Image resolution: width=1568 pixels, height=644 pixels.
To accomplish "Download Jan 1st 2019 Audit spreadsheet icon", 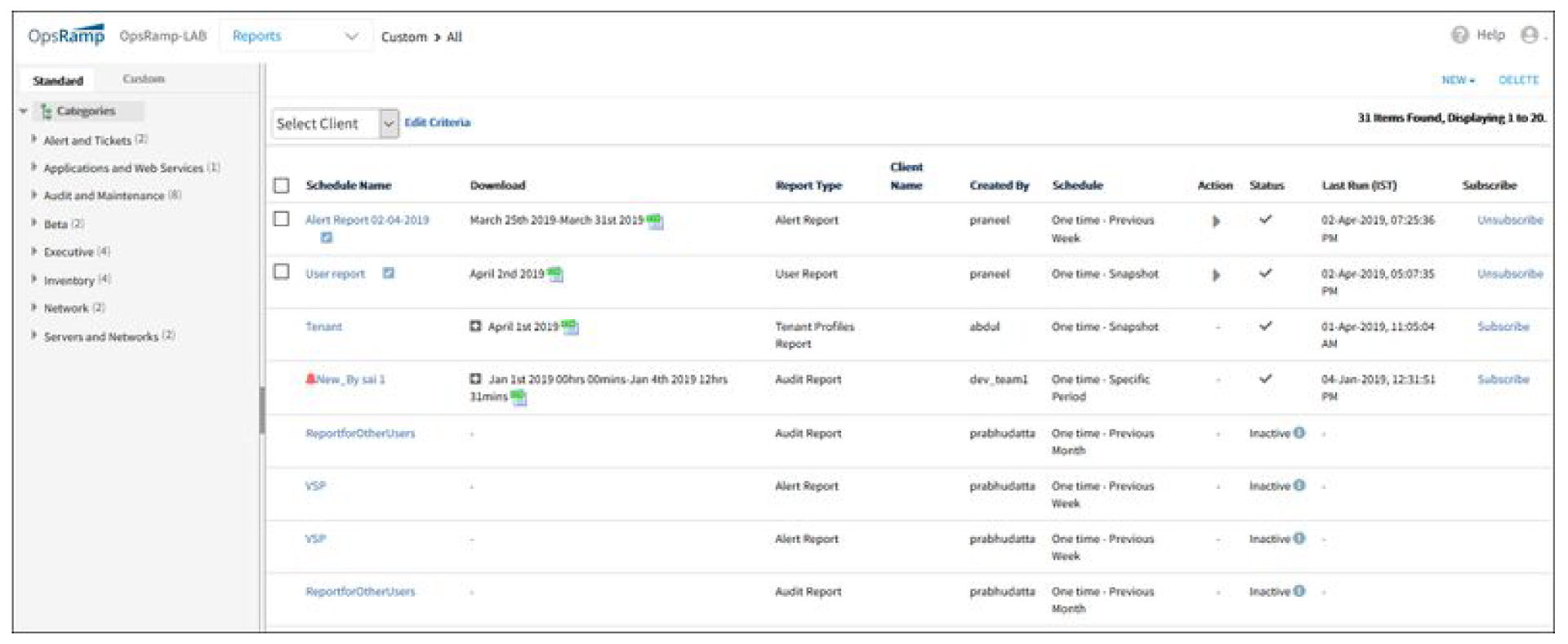I will pyautogui.click(x=519, y=398).
